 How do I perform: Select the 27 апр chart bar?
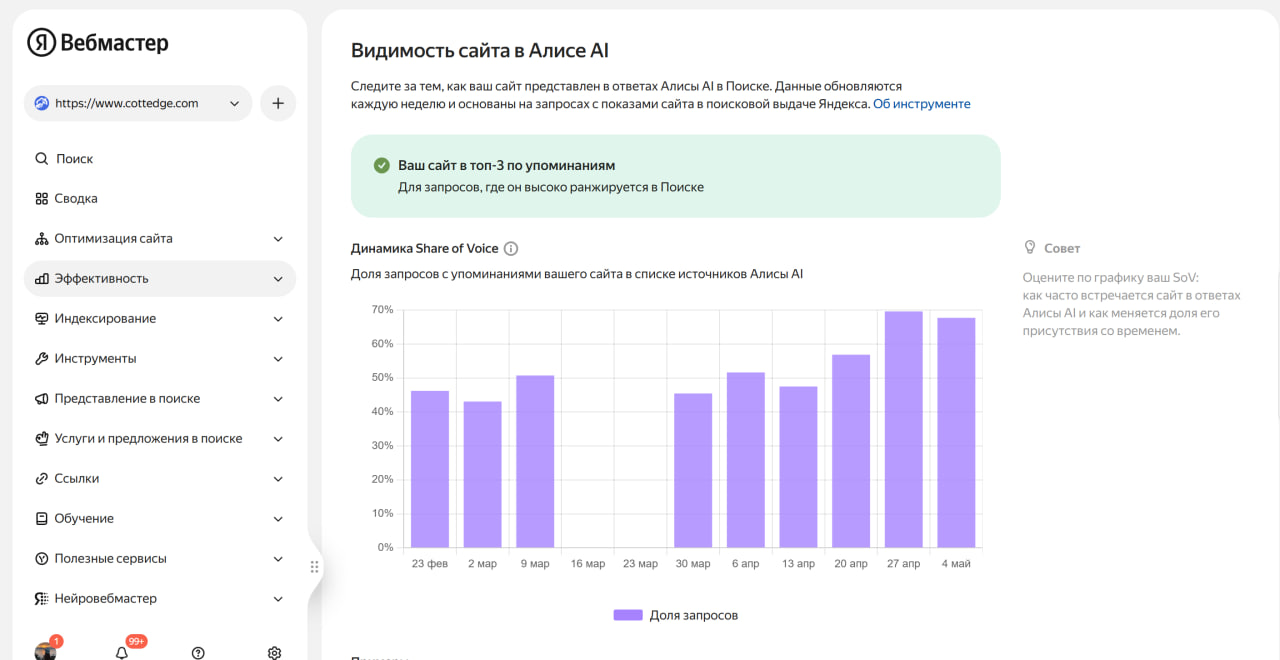click(904, 429)
